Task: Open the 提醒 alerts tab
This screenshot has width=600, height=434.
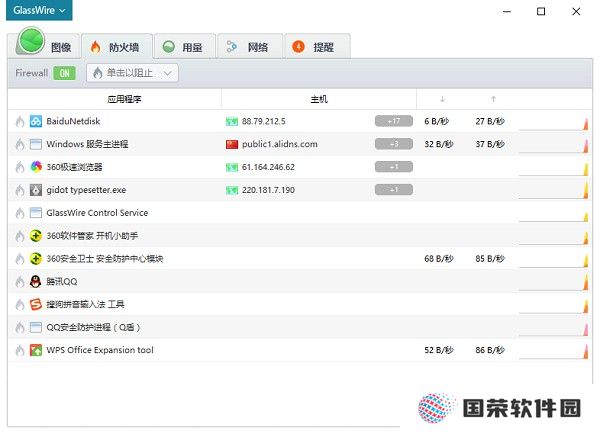Action: 317,47
